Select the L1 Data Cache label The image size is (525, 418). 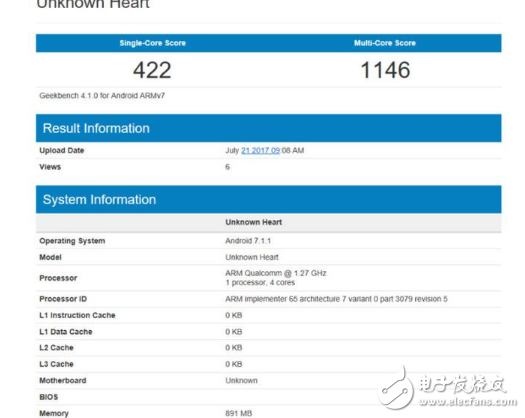tap(66, 332)
